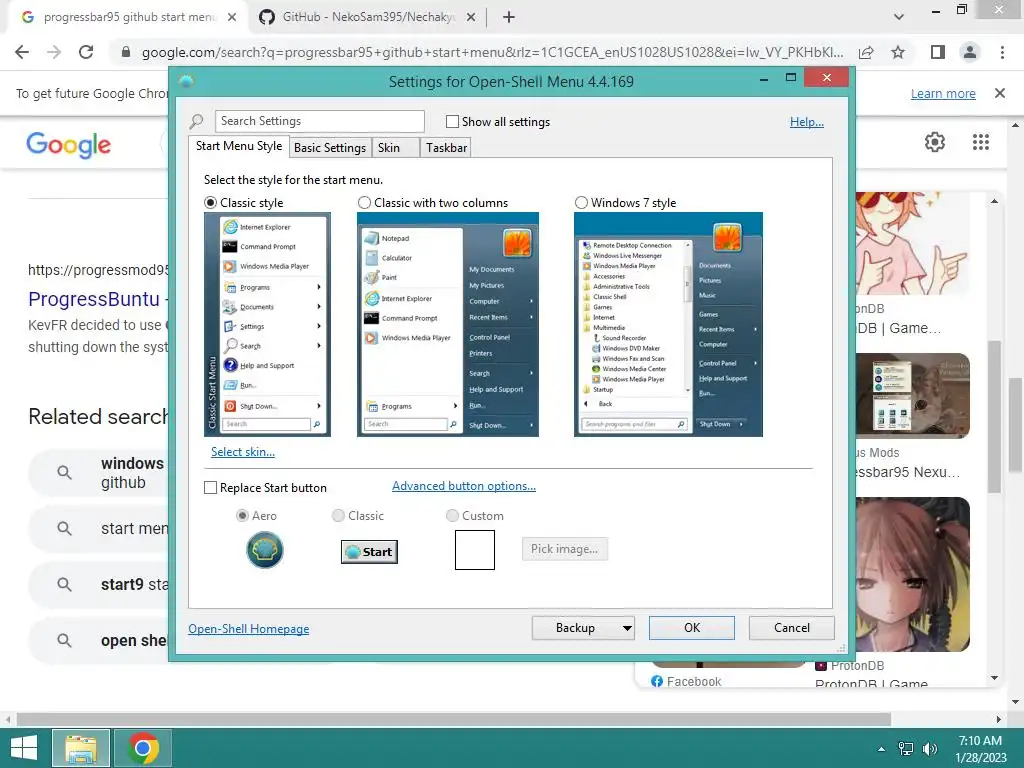Open the Skin tab
Viewport: 1024px width, 768px height.
coord(396,148)
